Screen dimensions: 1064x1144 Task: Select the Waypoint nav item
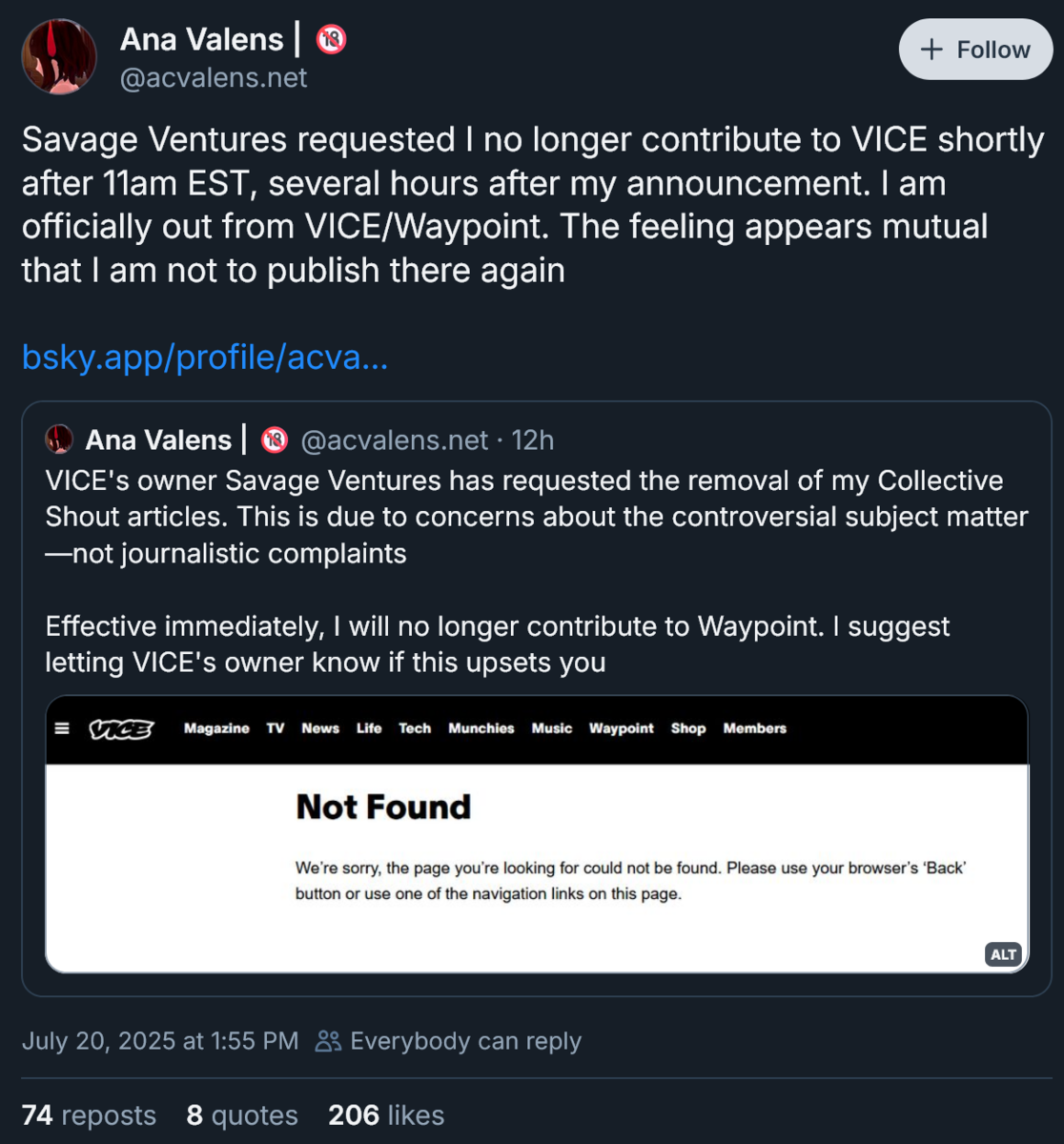tap(621, 728)
